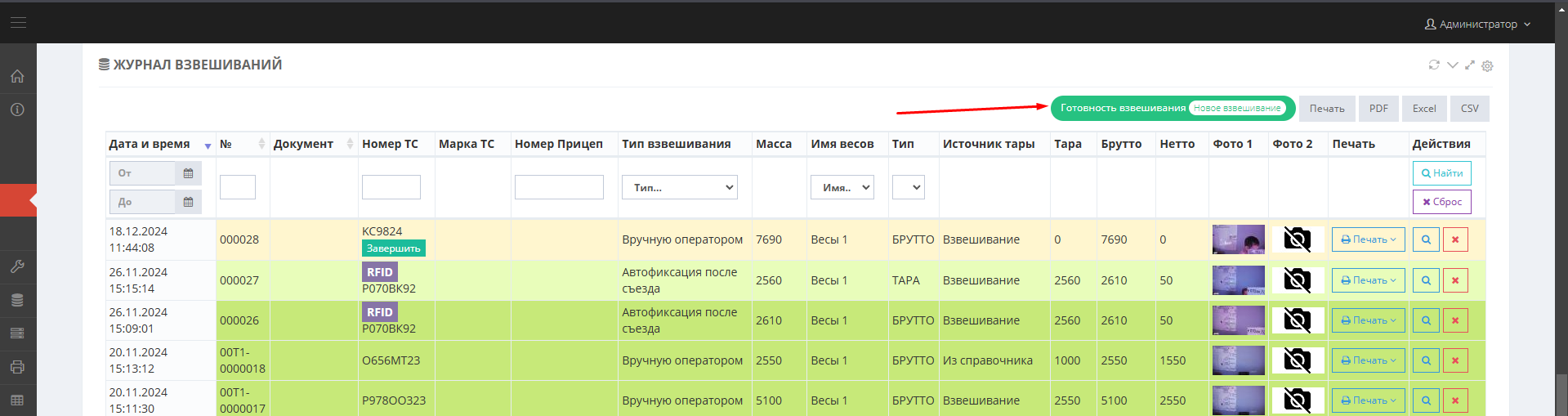Image resolution: width=1568 pixels, height=416 pixels.
Task: Open the info icon in sidebar
Action: coord(17,110)
